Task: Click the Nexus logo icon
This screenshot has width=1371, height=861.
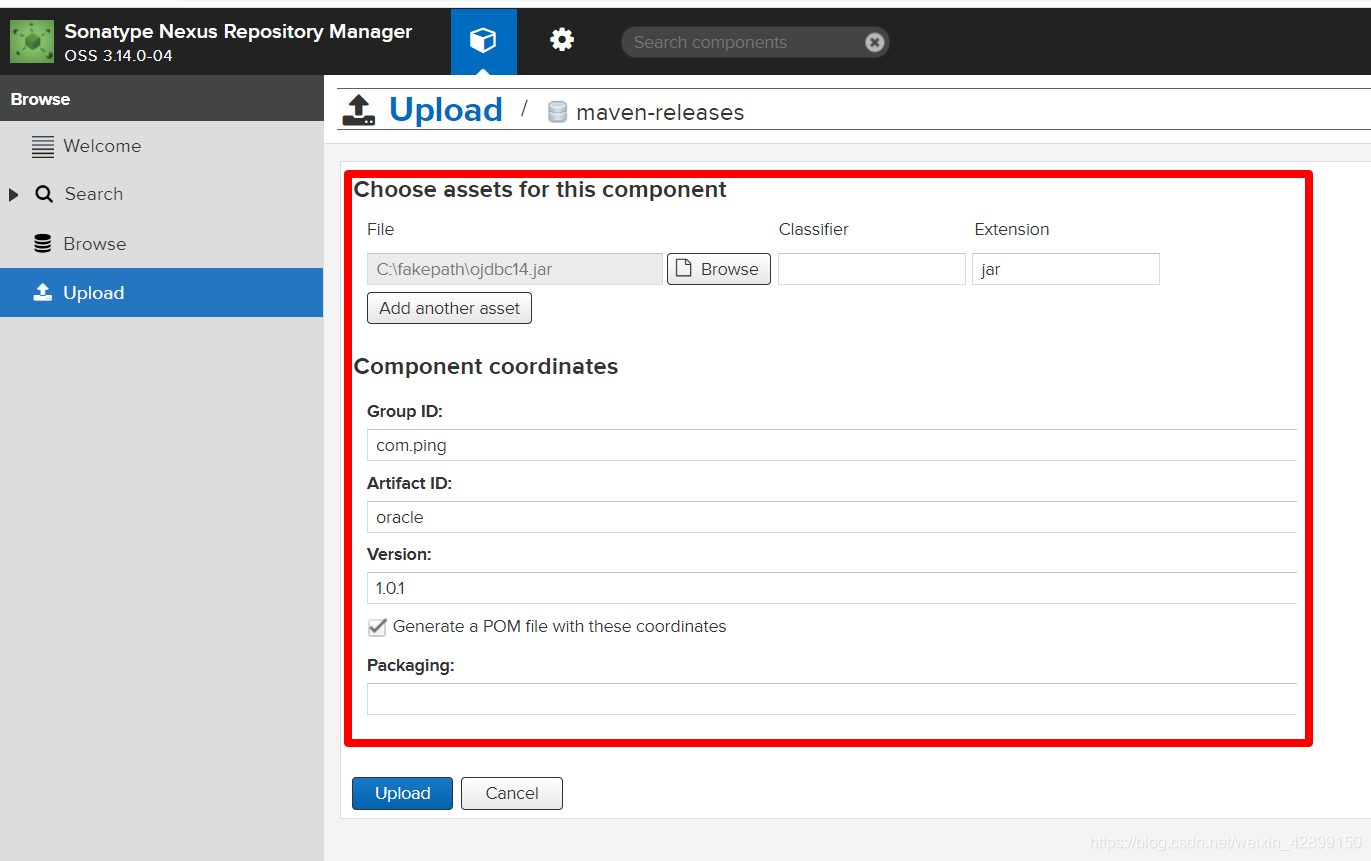Action: (32, 41)
